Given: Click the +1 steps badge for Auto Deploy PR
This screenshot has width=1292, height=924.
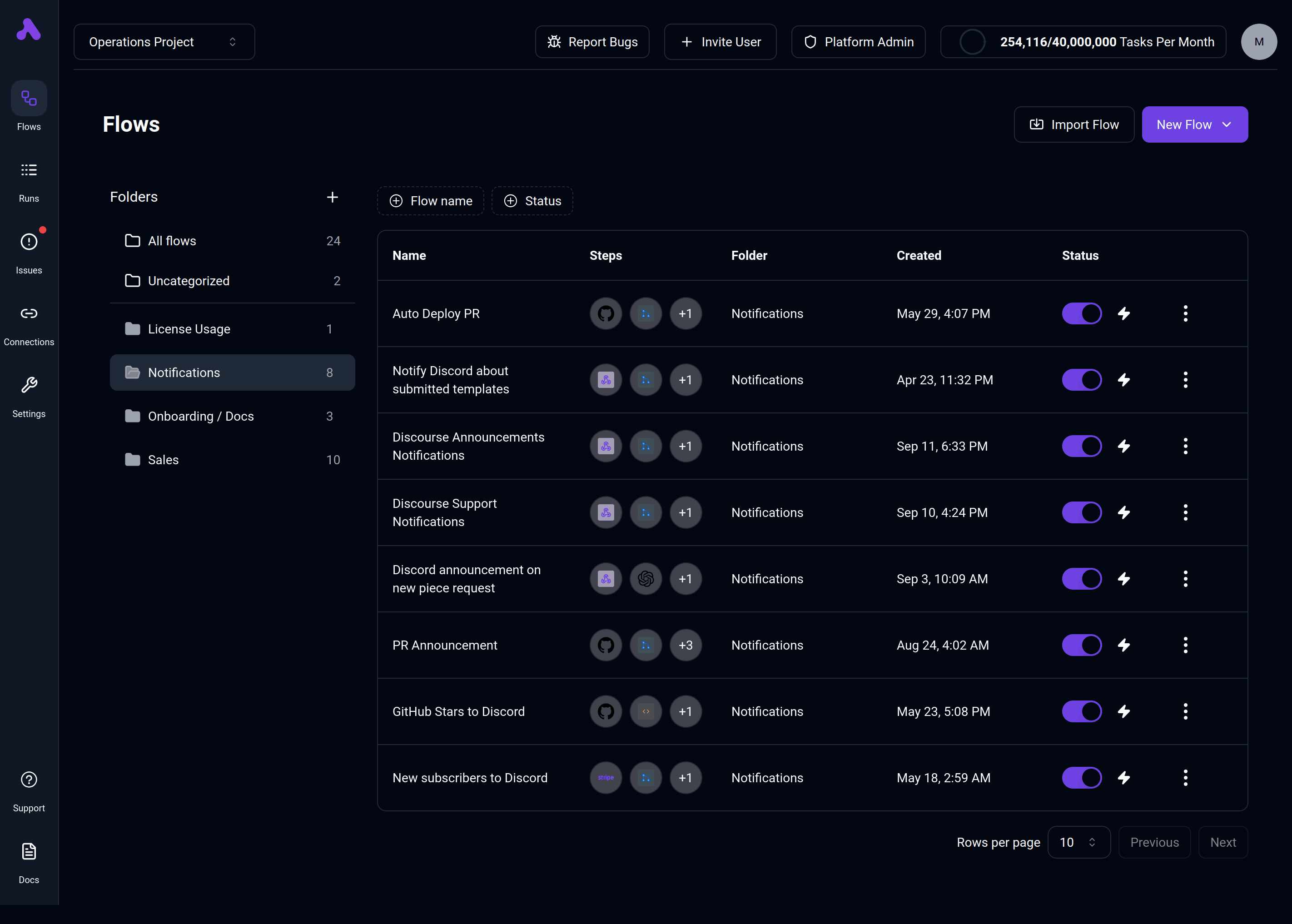Looking at the screenshot, I should tap(686, 313).
